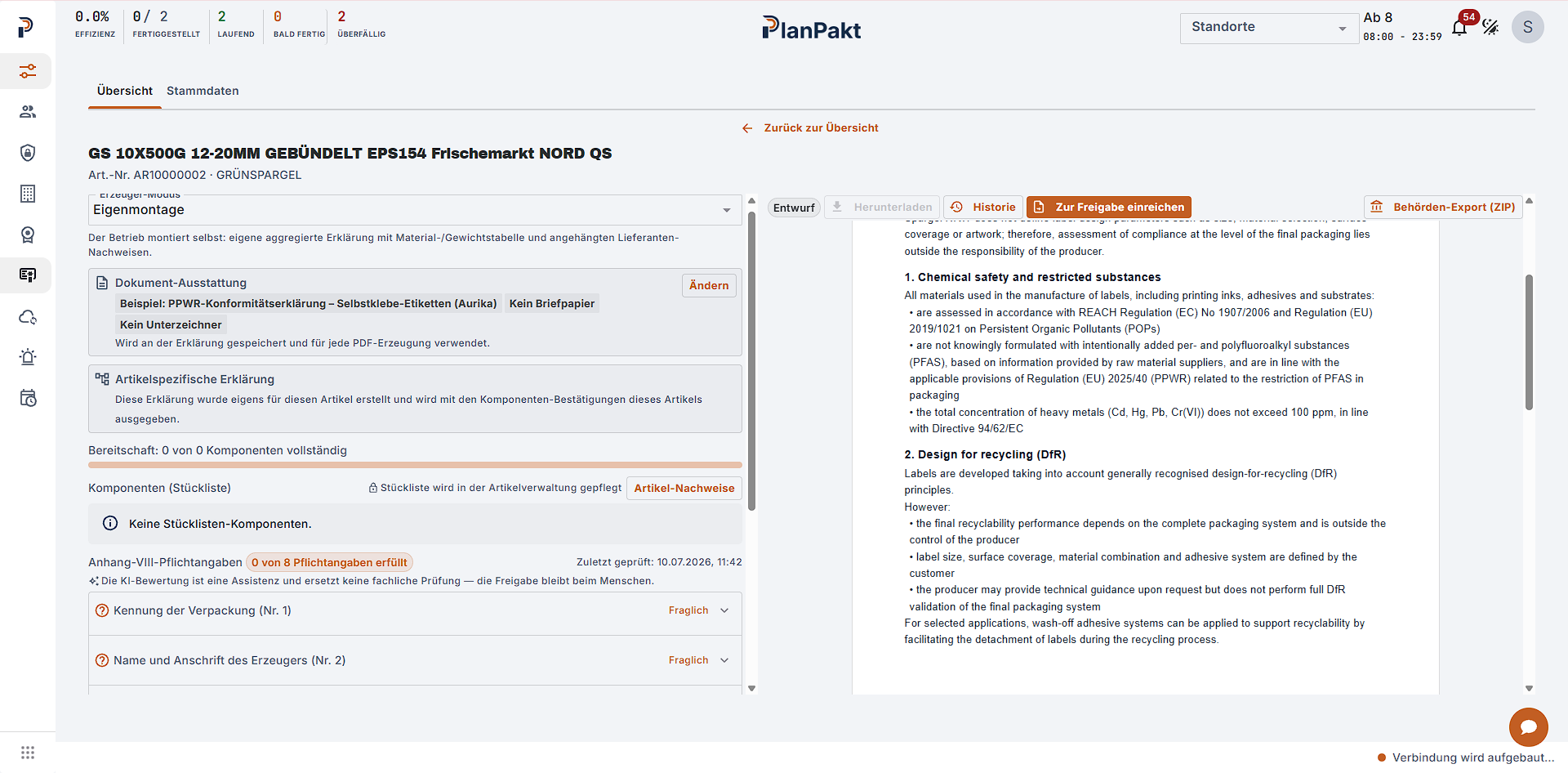This screenshot has height=773, width=1568.
Task: Switch to the Stammdaten tab
Action: pyautogui.click(x=203, y=91)
